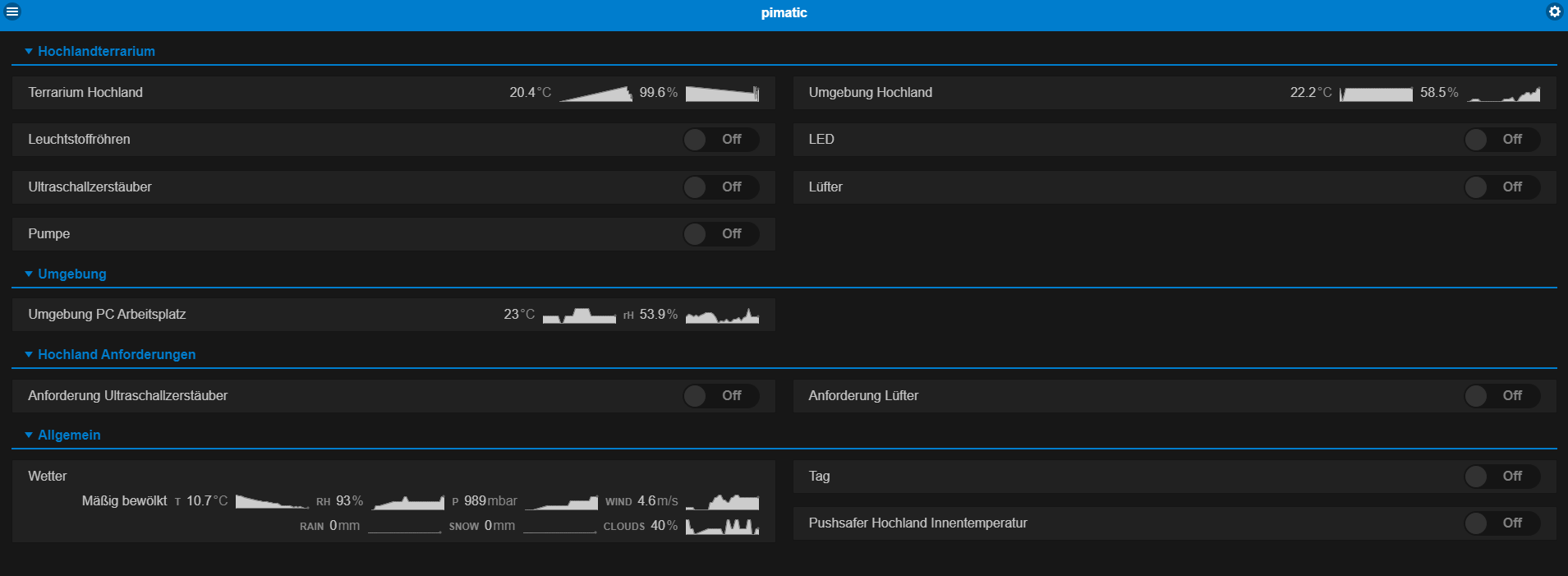Screen dimensions: 1568x576
Task: Click the Umgebung group heading text
Action: click(x=72, y=274)
